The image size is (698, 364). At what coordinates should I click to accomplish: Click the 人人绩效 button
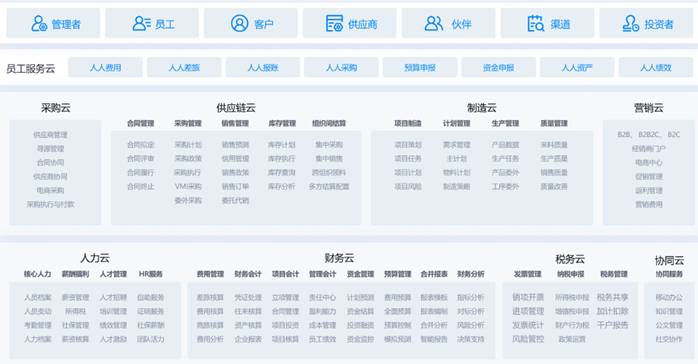[655, 68]
